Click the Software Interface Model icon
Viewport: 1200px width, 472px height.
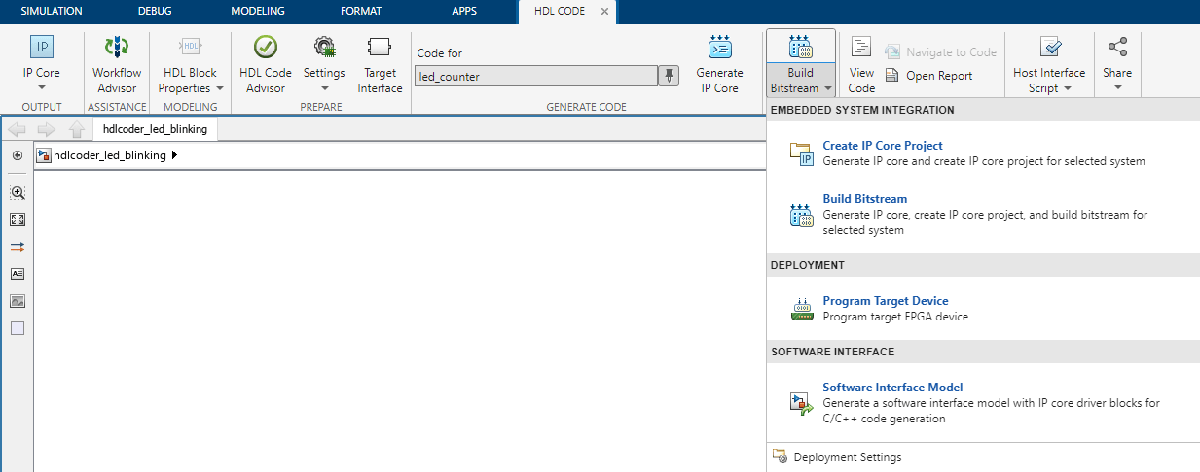[x=802, y=402]
